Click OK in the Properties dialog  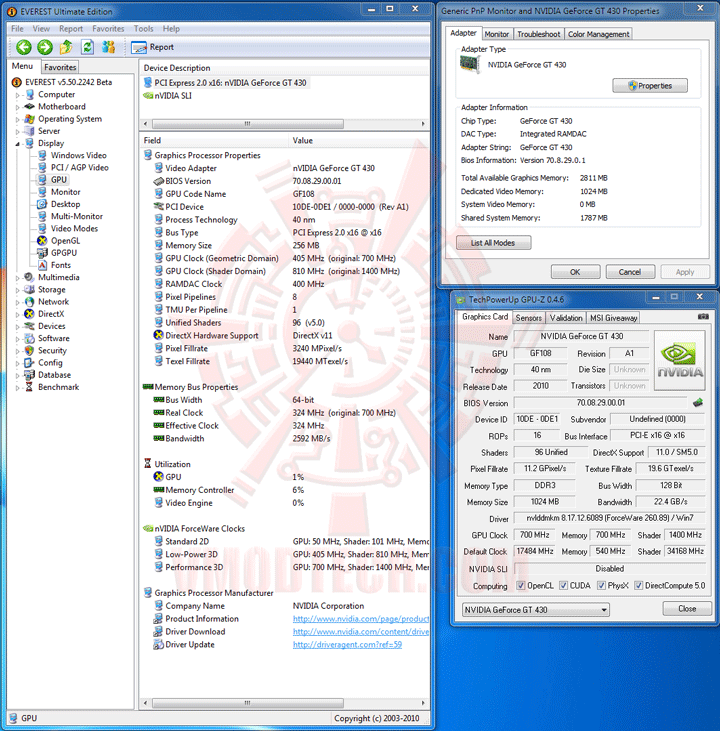coord(575,272)
